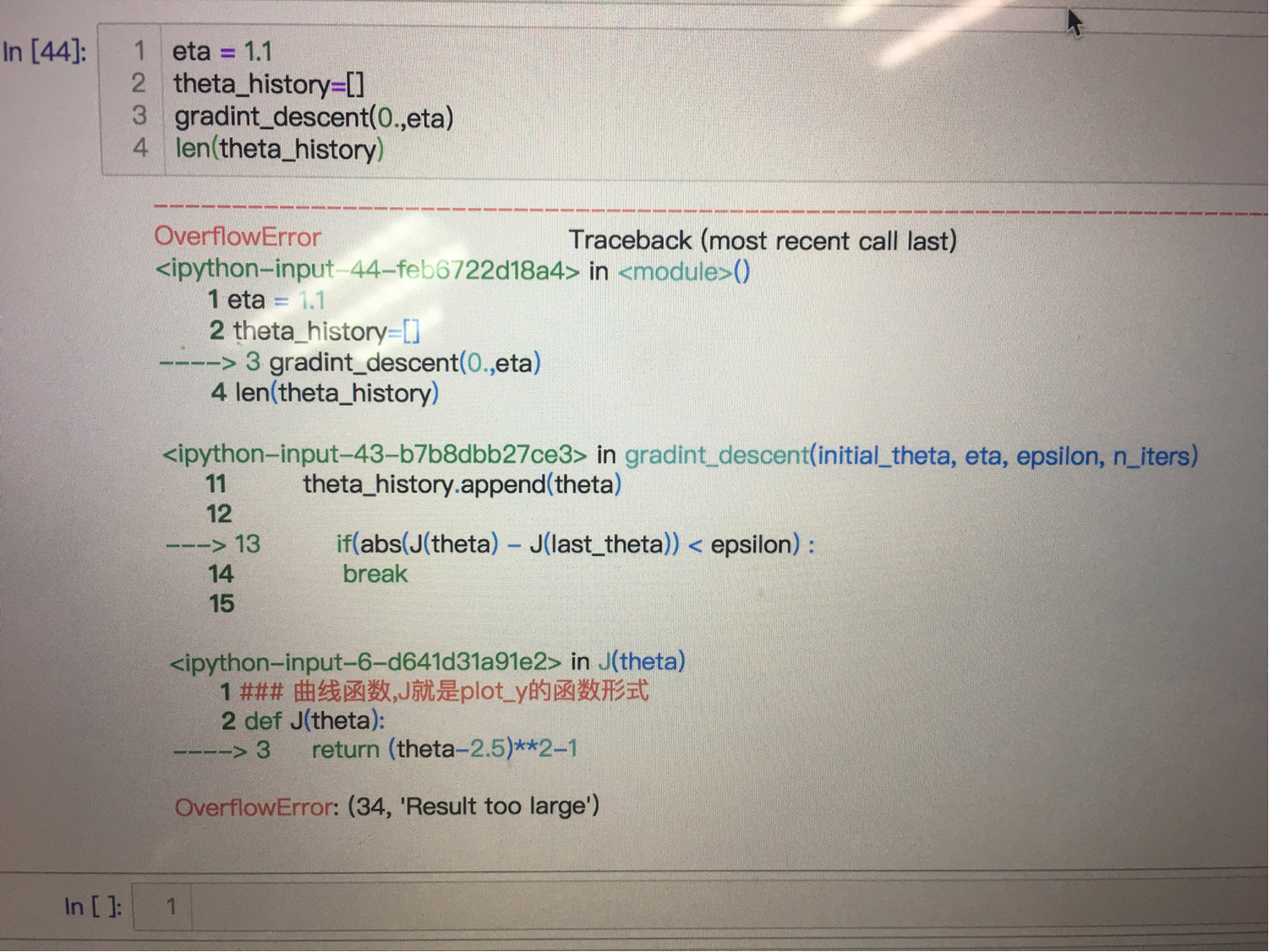Click "theta_history=[]" in the In [44] code cell
The image size is (1269, 952).
click(x=269, y=84)
